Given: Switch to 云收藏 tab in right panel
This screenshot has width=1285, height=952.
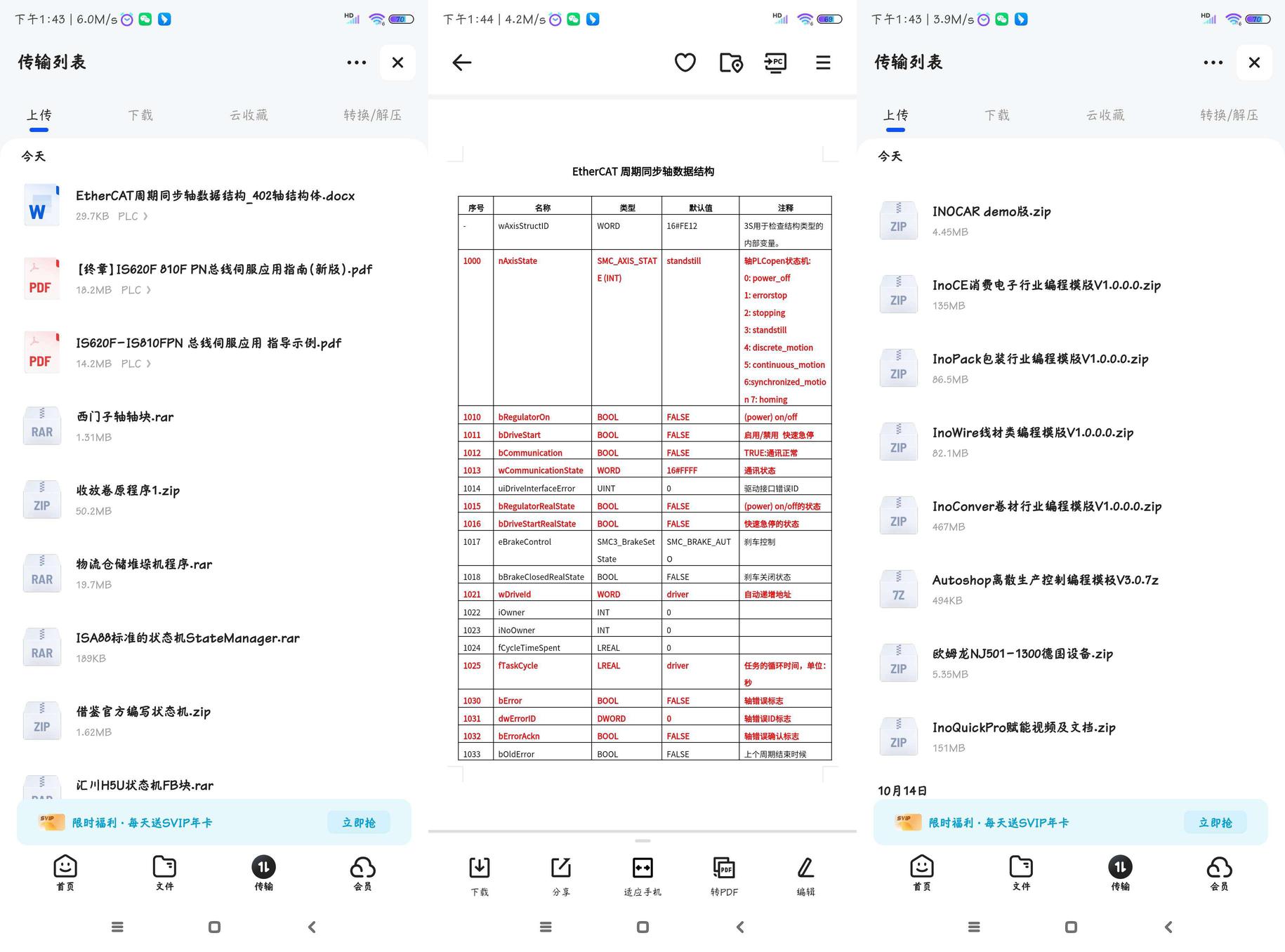Looking at the screenshot, I should (1105, 115).
